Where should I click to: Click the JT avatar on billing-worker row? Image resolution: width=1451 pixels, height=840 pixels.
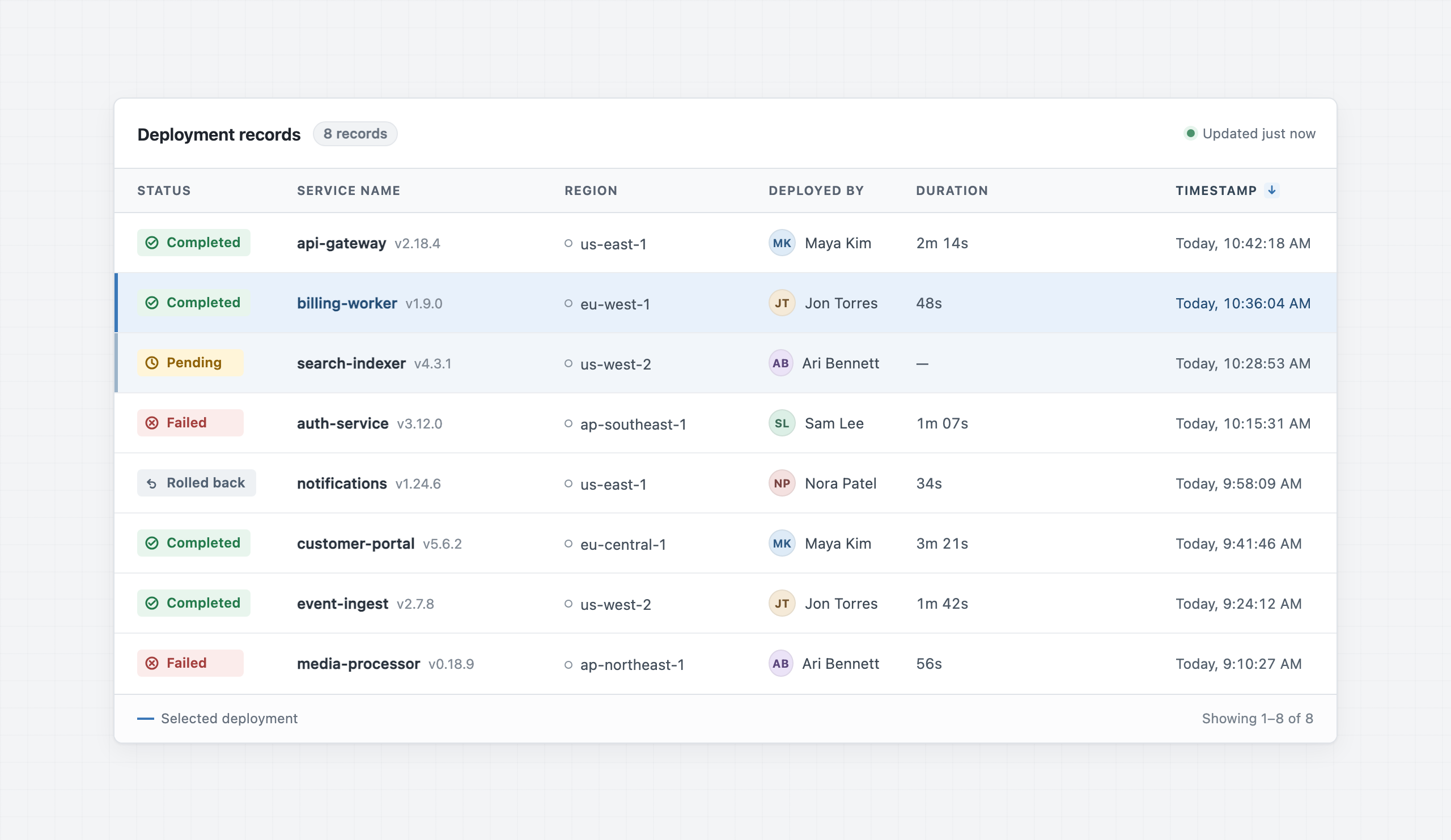(782, 303)
